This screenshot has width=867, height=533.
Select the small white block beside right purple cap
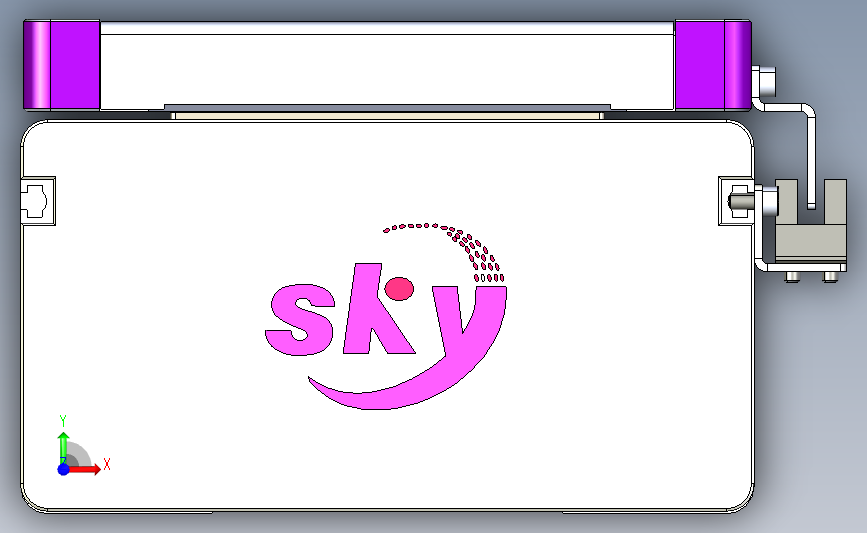coord(765,81)
